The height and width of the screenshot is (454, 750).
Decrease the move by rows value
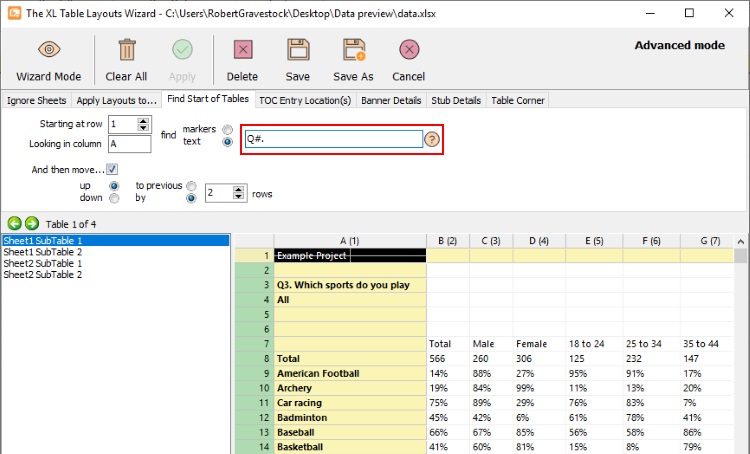pyautogui.click(x=239, y=196)
